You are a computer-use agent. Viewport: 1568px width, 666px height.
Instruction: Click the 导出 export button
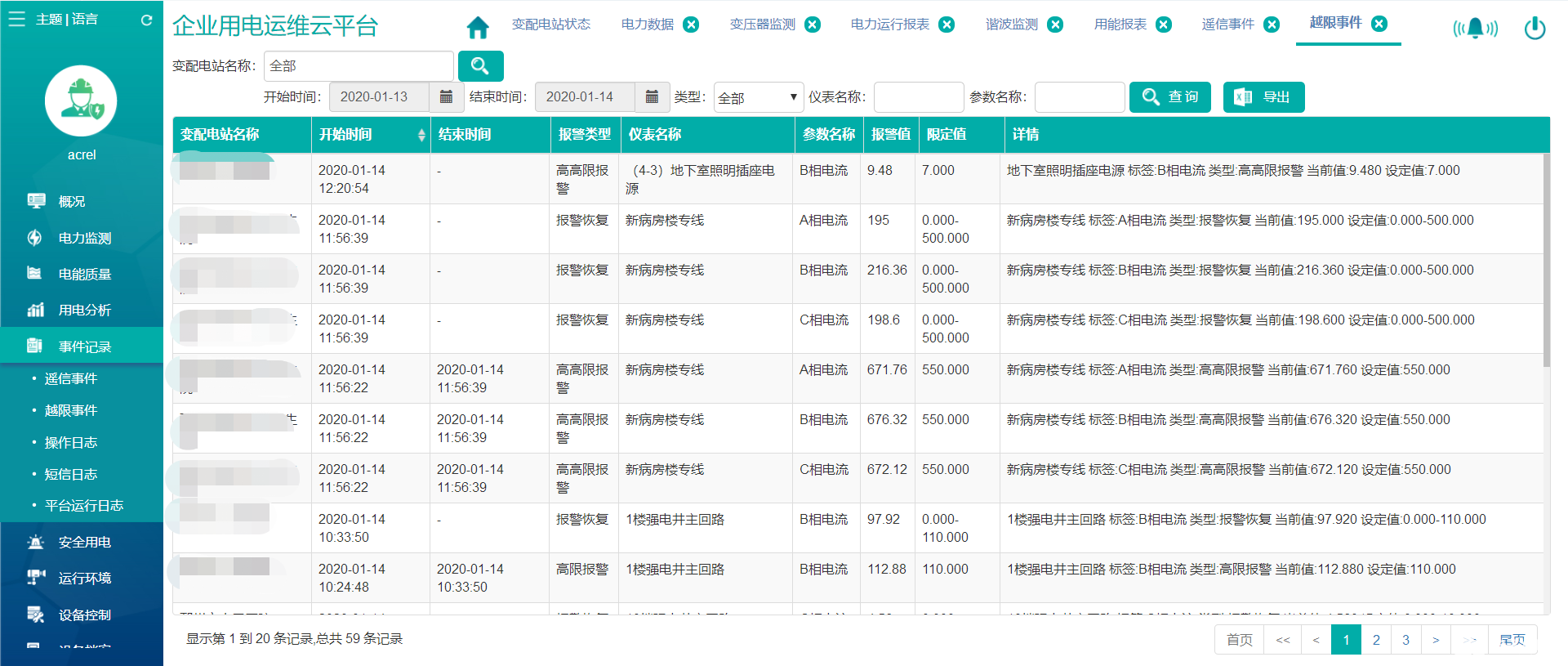click(x=1263, y=97)
